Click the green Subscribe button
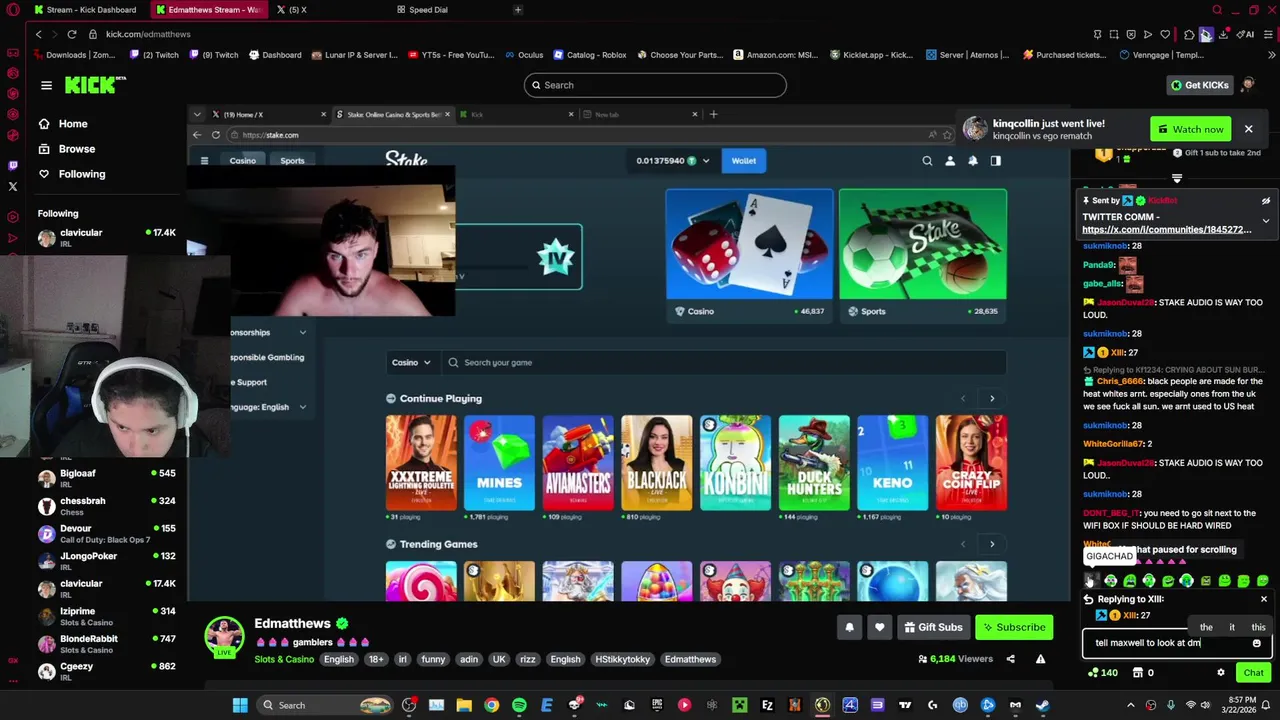Screen dimensions: 1280x720 point(1014,627)
